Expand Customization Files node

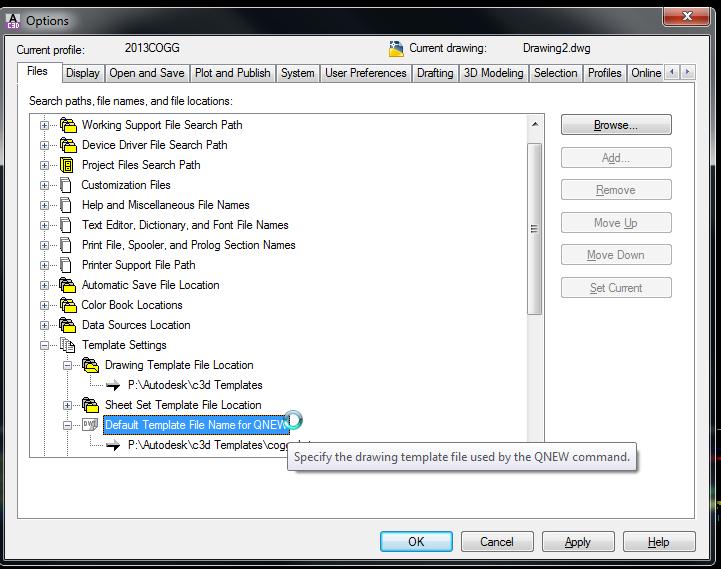(x=44, y=185)
